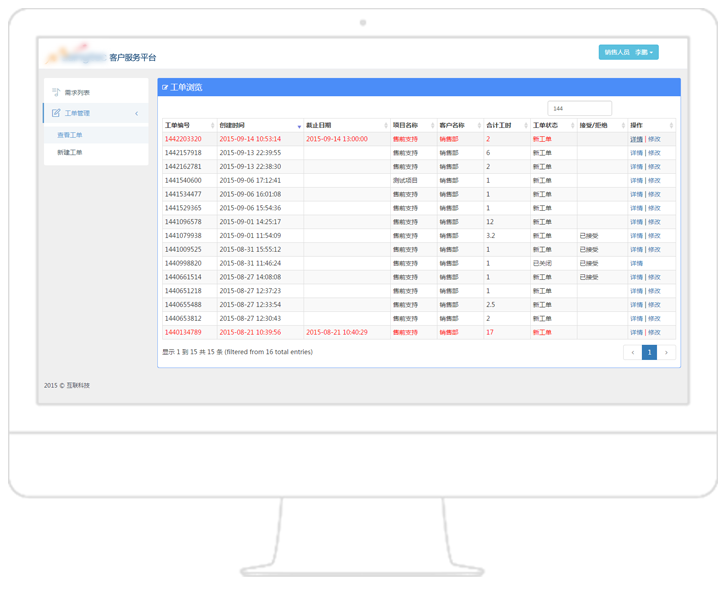Click the 创建时间 column sort arrow
Screen dimensions: 727x598
(x=299, y=126)
